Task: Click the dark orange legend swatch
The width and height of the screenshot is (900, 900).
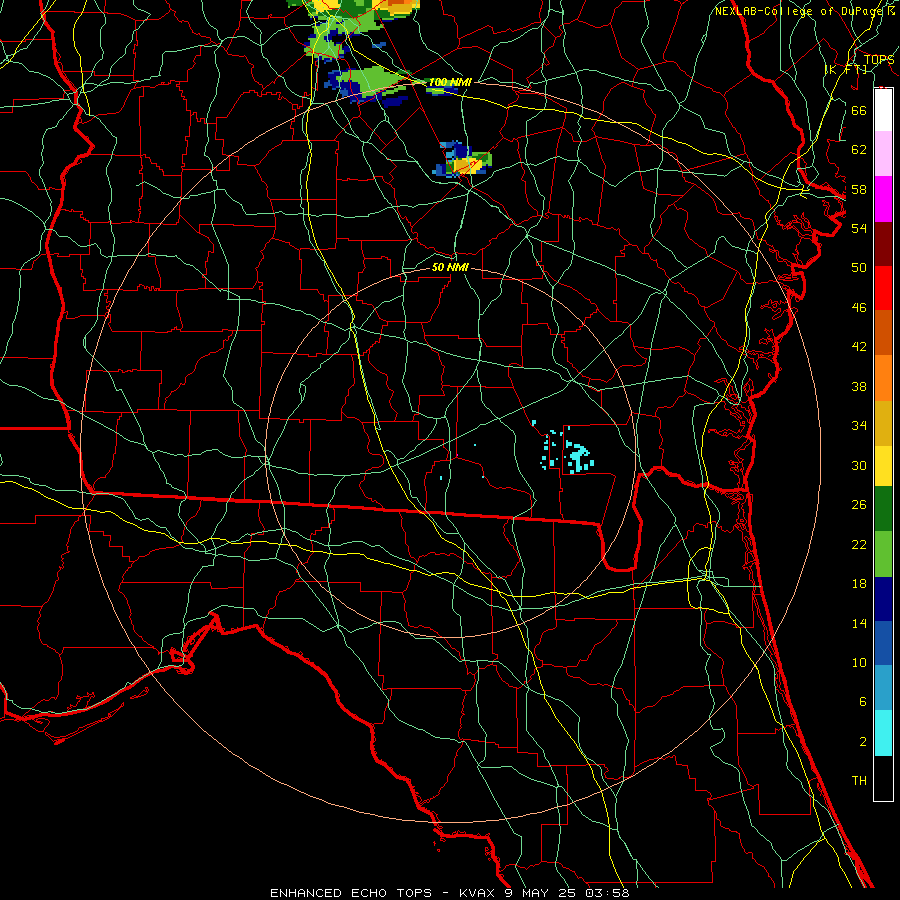Action: click(883, 333)
